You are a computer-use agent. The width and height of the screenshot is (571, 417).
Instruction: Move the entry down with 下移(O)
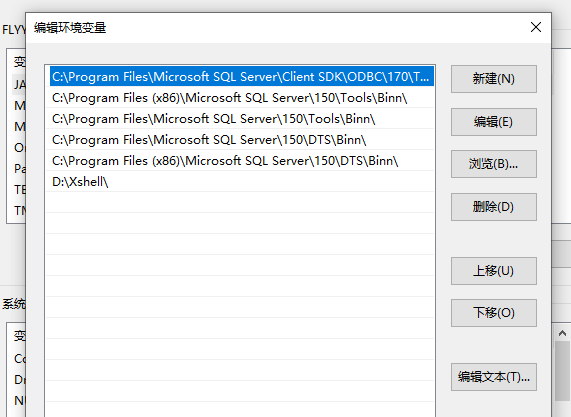pyautogui.click(x=493, y=313)
